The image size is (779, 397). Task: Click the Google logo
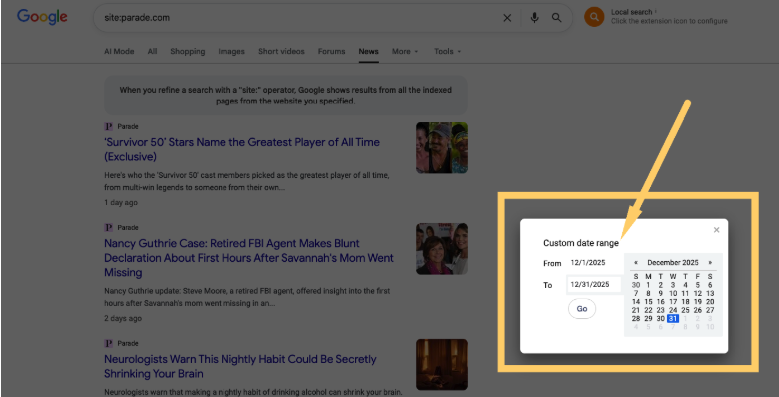(42, 17)
